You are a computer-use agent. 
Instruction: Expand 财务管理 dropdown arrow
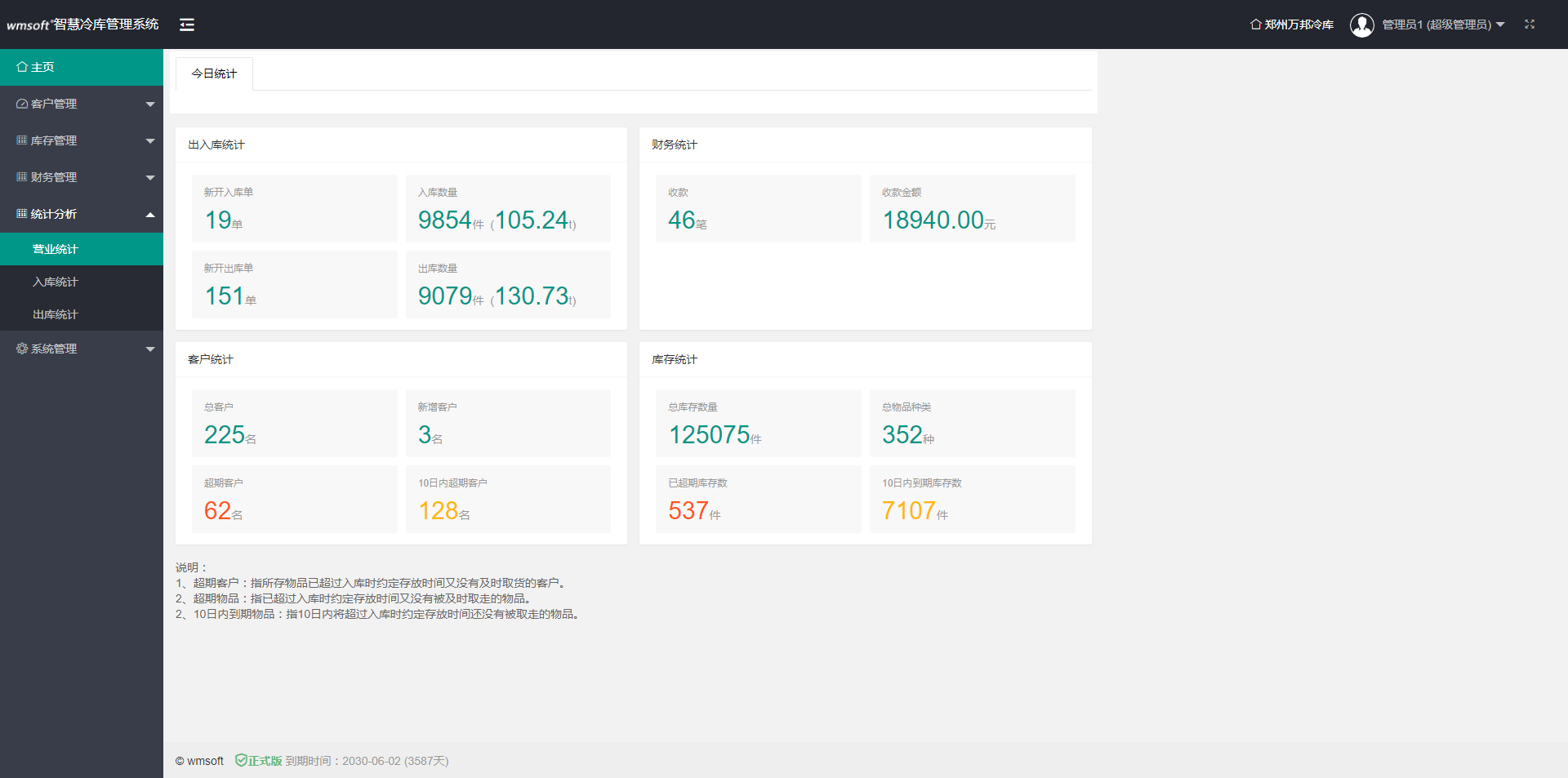coord(150,178)
